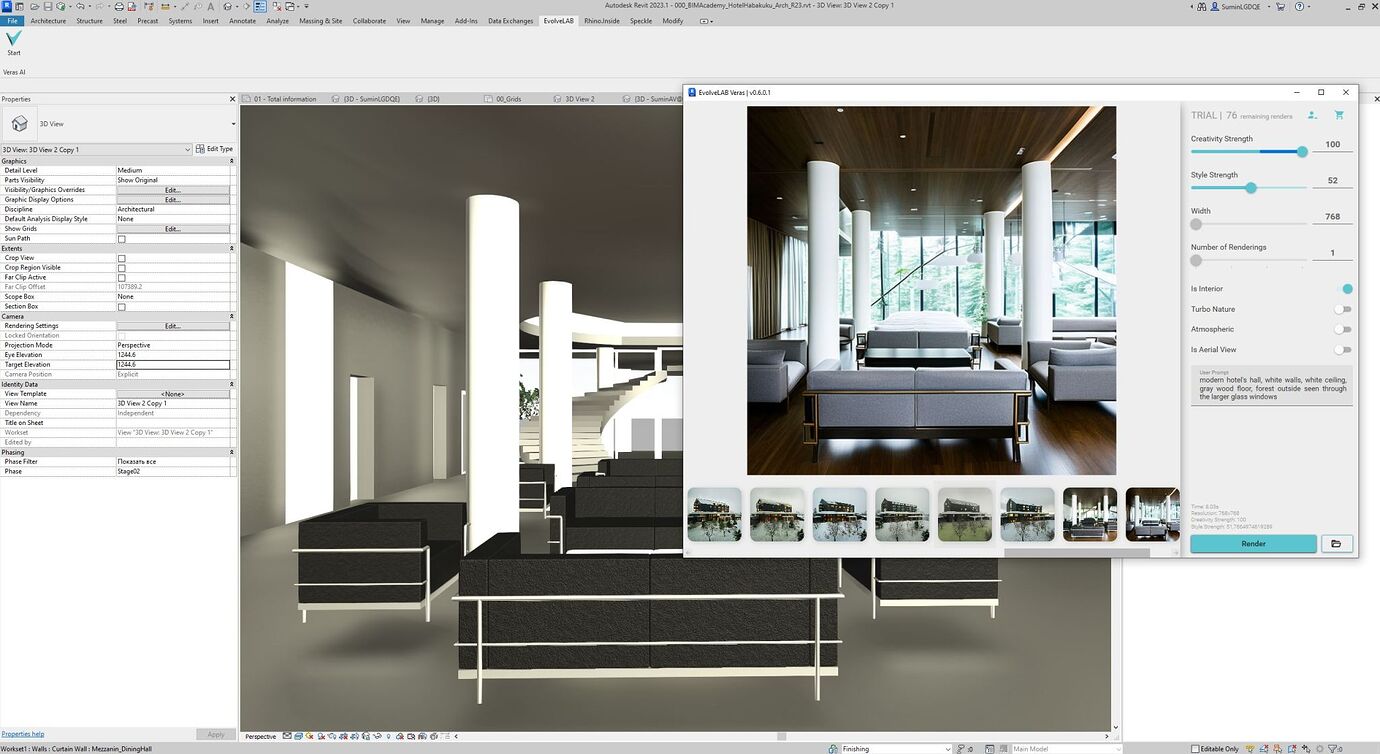Click the account icon next to remaining renders
Viewport: 1380px width, 754px height.
(1313, 115)
